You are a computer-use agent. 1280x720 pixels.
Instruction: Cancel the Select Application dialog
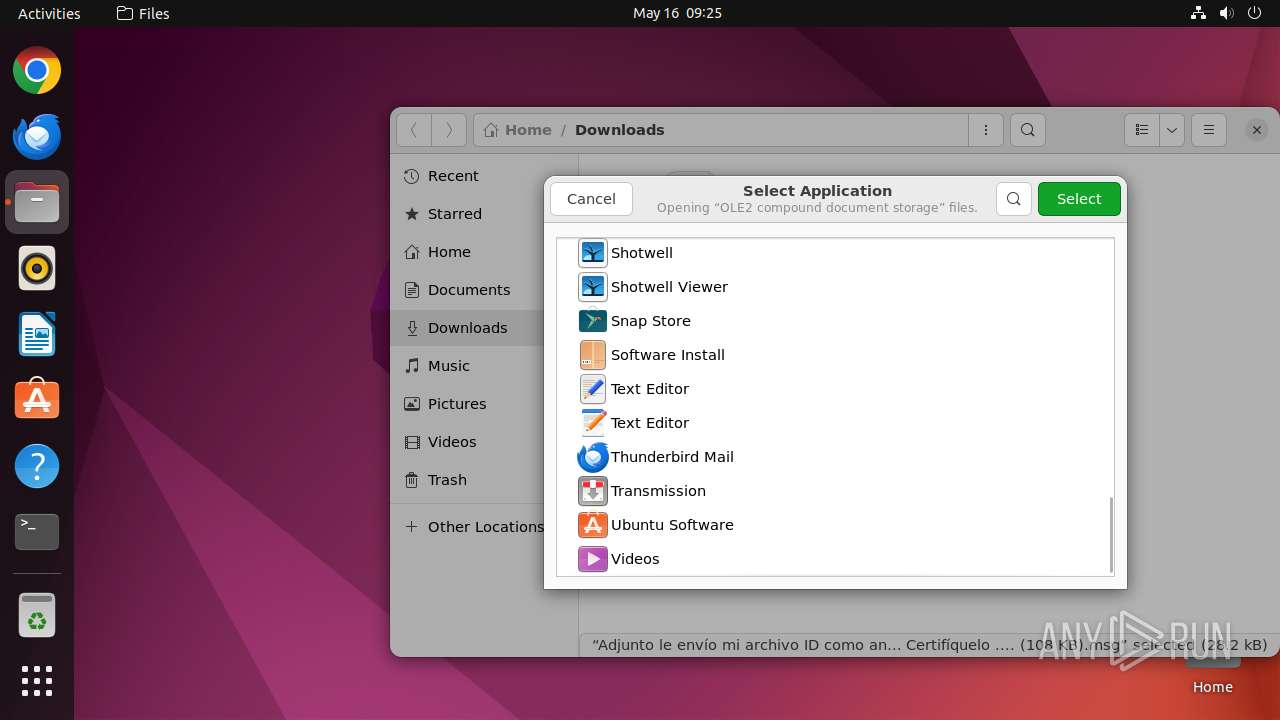(591, 199)
